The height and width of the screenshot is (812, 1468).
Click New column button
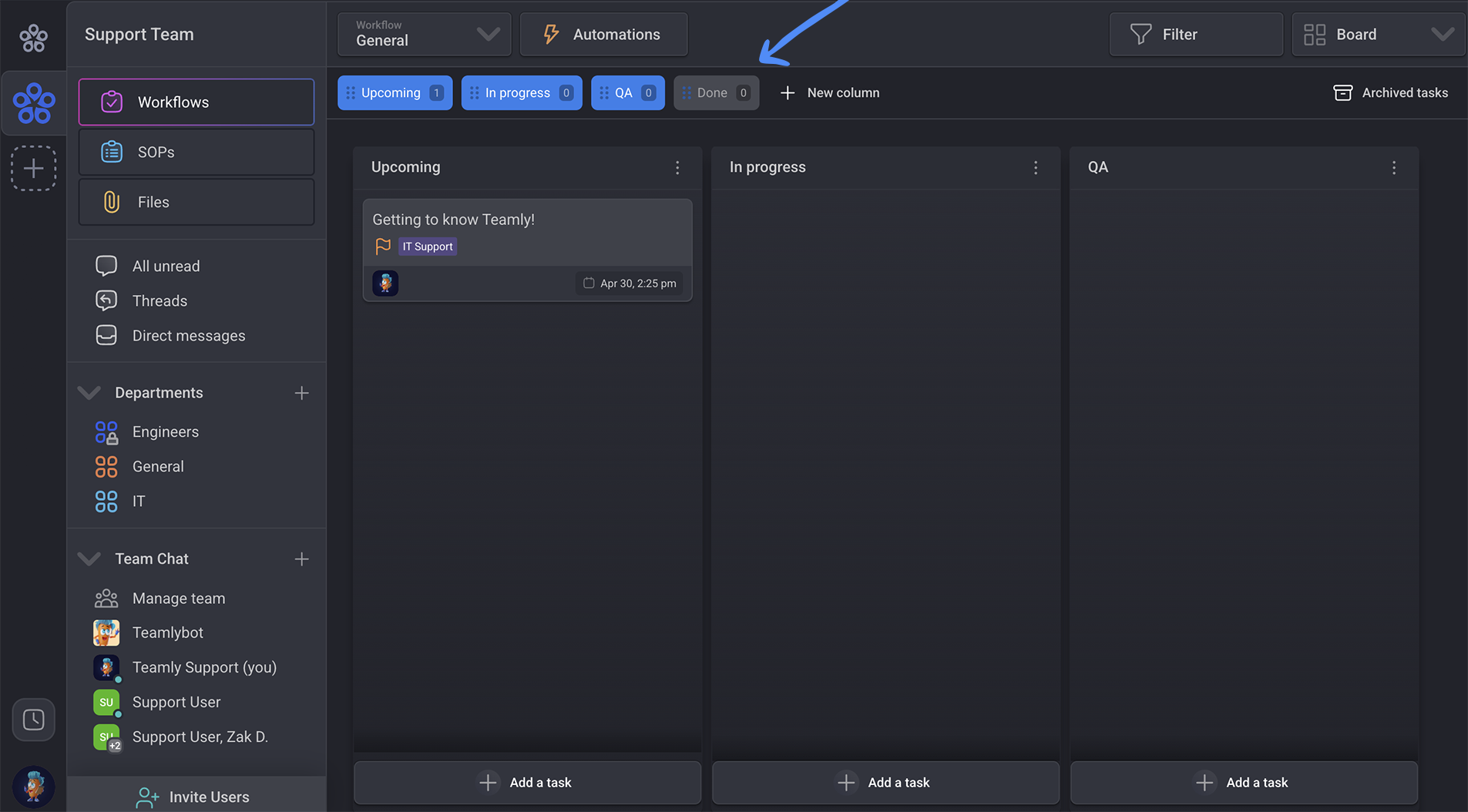coord(829,92)
